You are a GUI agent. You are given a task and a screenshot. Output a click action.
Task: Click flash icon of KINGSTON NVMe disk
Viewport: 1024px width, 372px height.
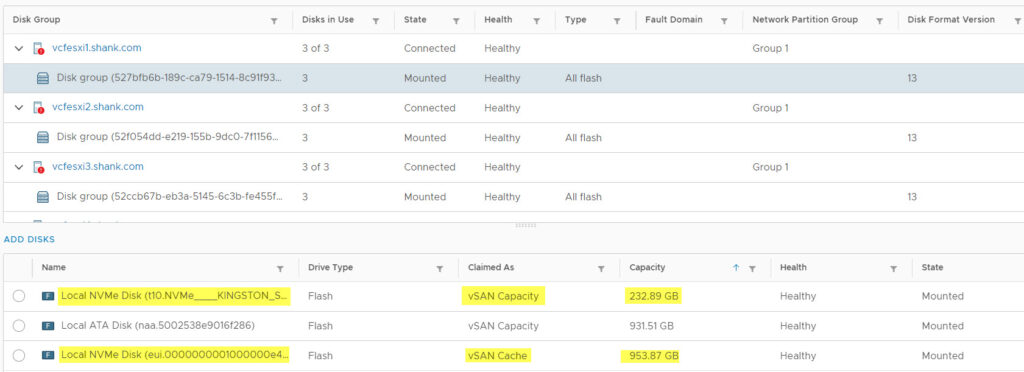click(x=48, y=296)
